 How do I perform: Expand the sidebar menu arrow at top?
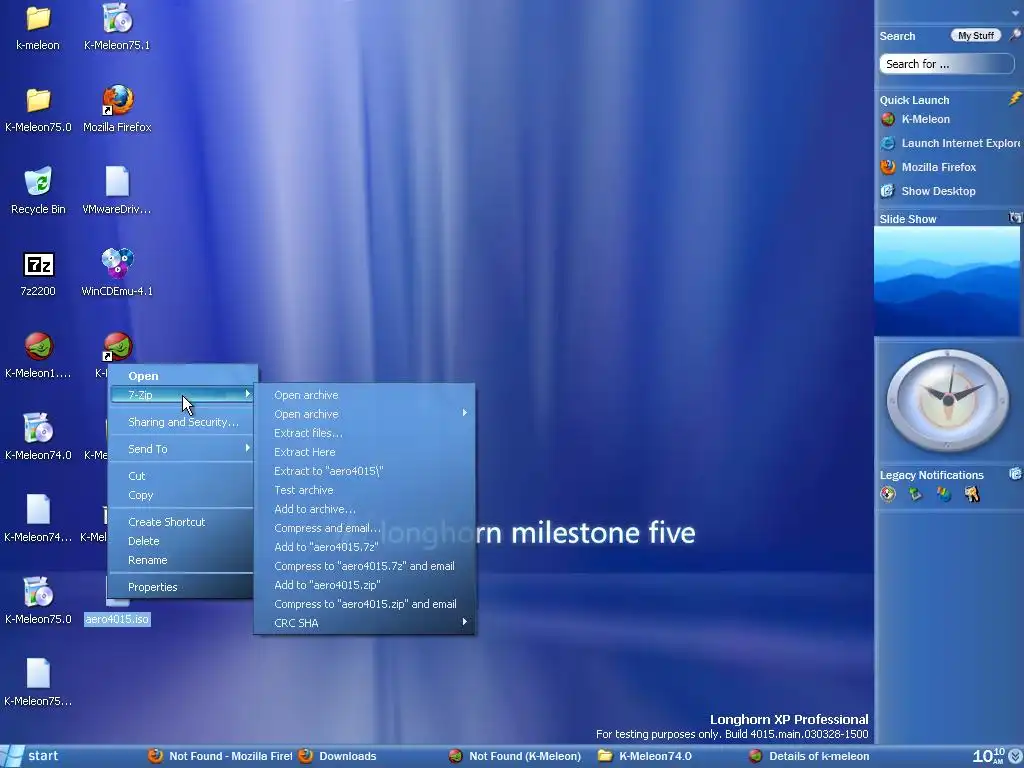click(1015, 13)
